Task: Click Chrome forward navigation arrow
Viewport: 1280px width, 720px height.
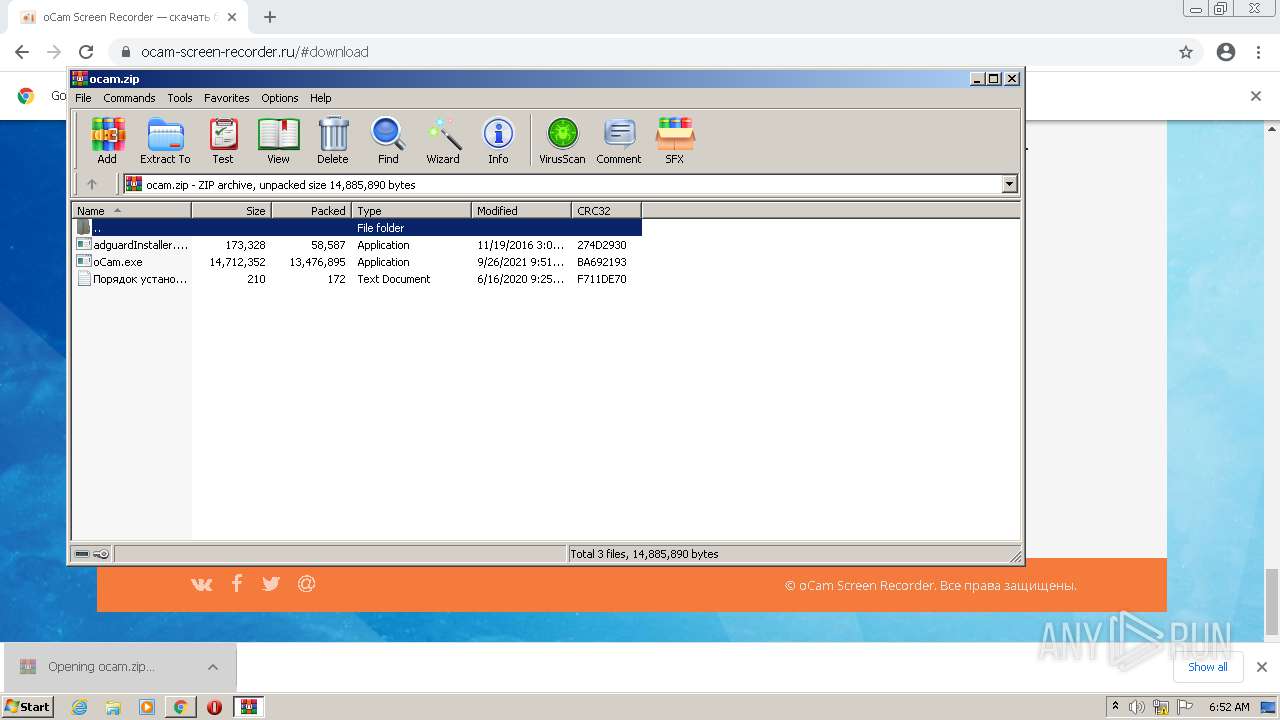Action: (x=54, y=52)
